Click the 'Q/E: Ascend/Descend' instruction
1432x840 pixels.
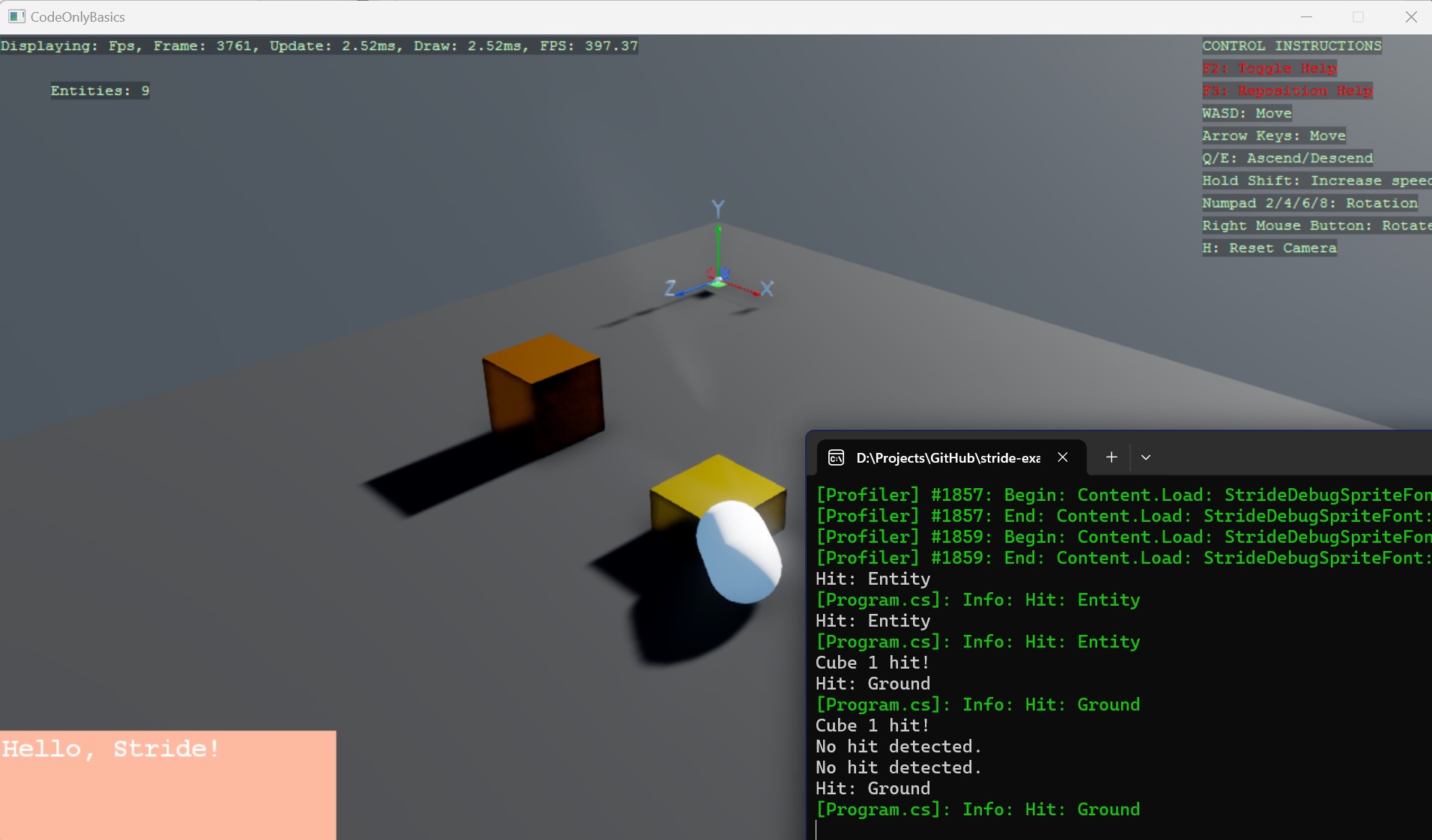point(1287,158)
